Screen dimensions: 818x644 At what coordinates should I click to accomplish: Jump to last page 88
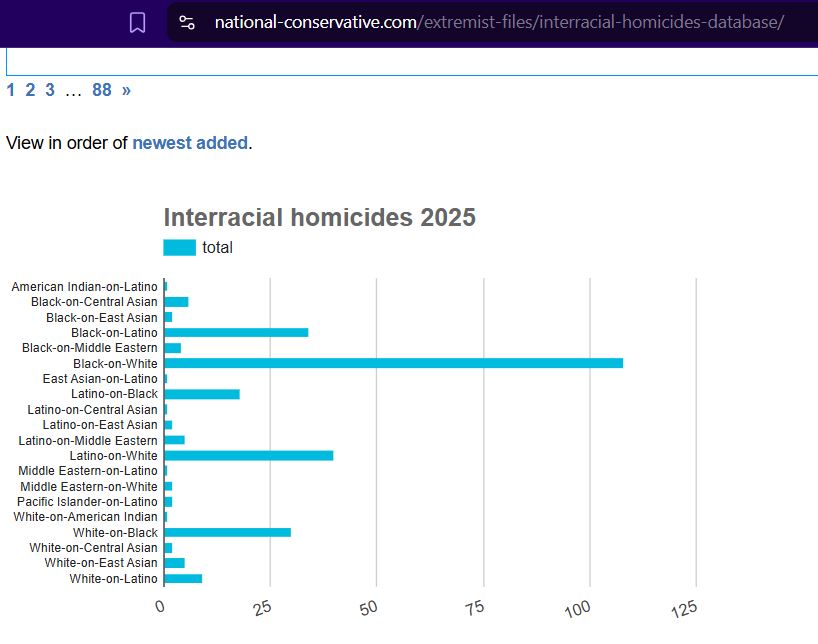pos(102,90)
